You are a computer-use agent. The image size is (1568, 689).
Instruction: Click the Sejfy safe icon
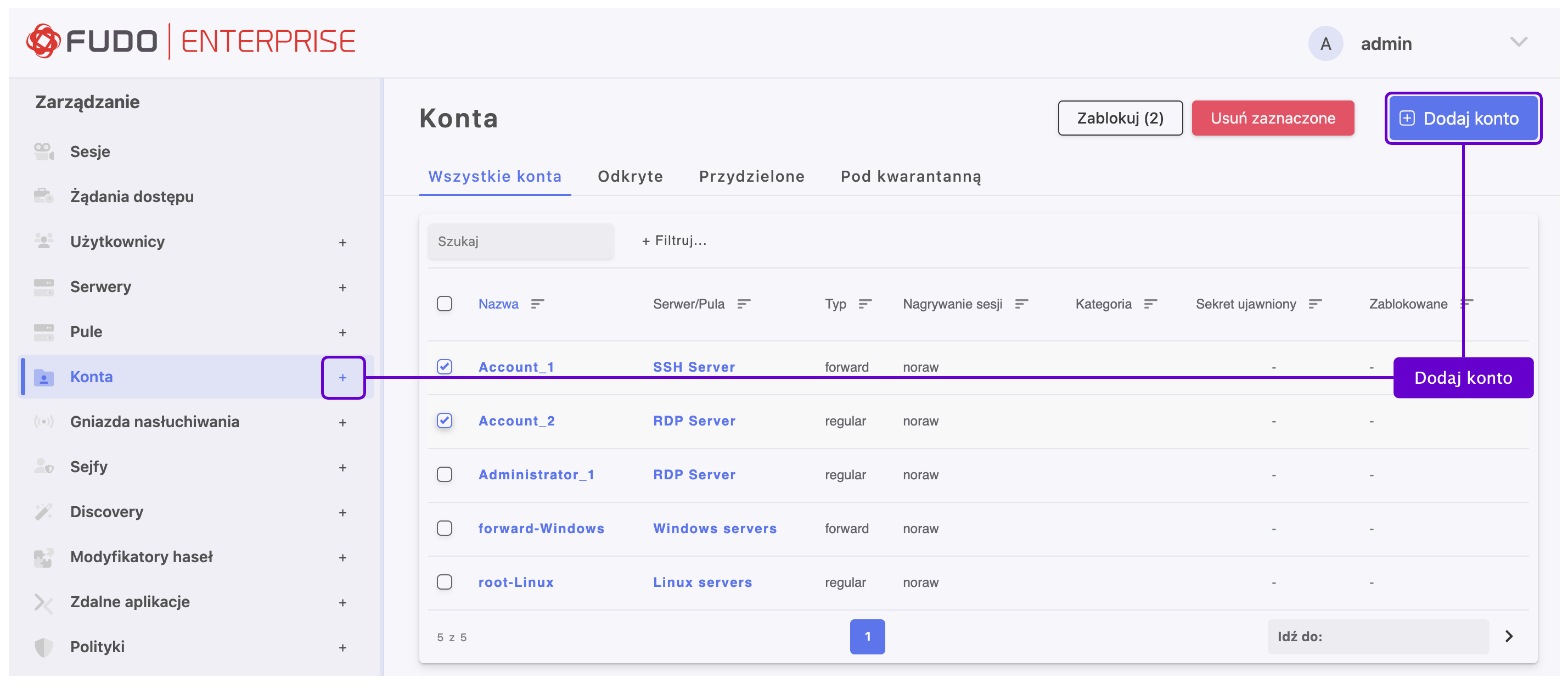44,467
